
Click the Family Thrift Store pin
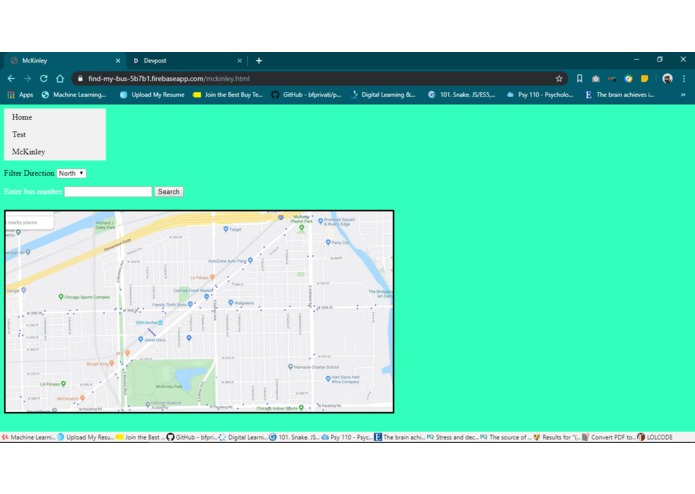(190, 304)
